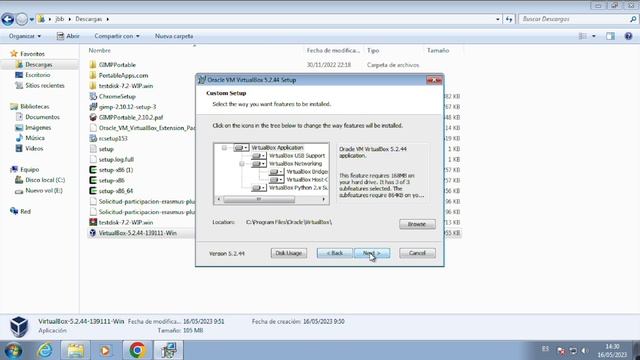Open the Disk Usage dialog

coord(289,253)
